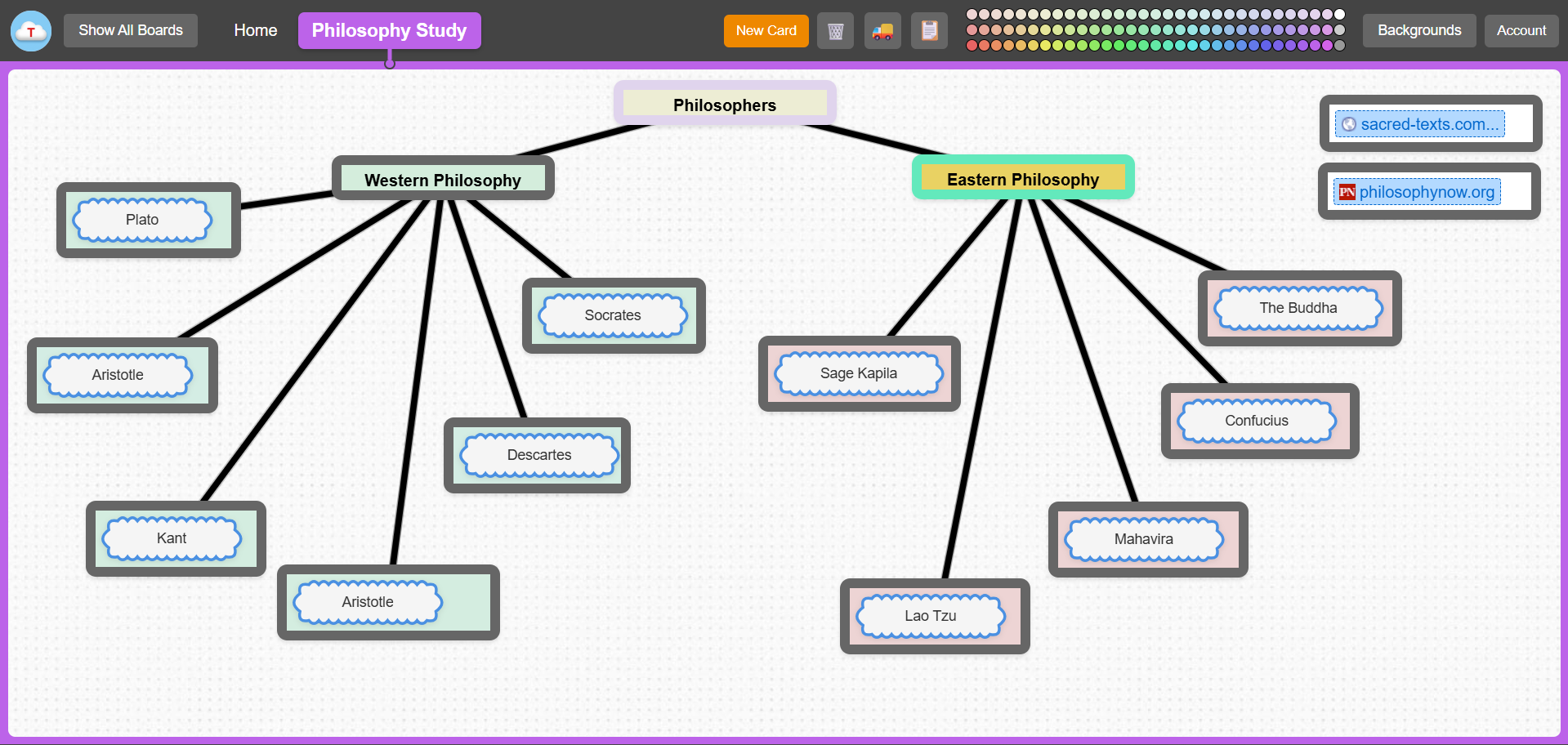Select the Eastern Philosophy card

point(1022,179)
